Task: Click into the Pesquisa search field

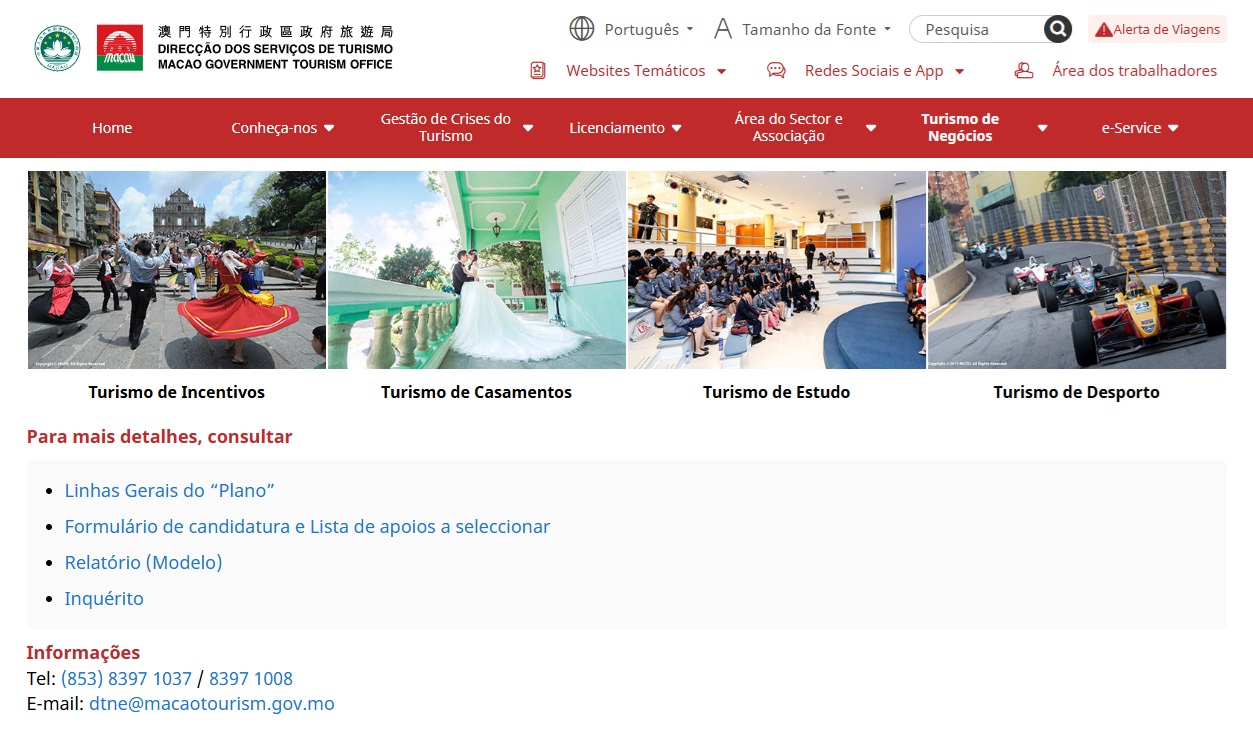Action: tap(975, 29)
